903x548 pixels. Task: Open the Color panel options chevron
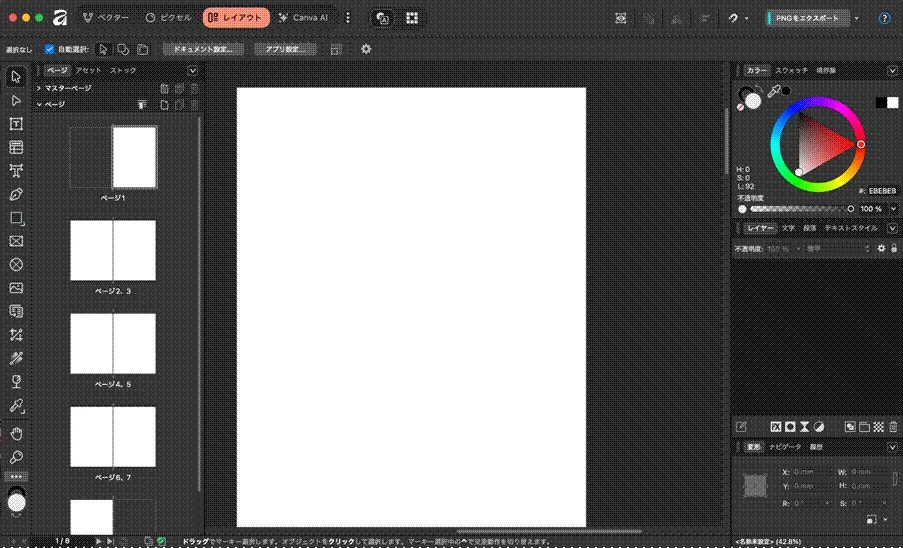tap(892, 71)
